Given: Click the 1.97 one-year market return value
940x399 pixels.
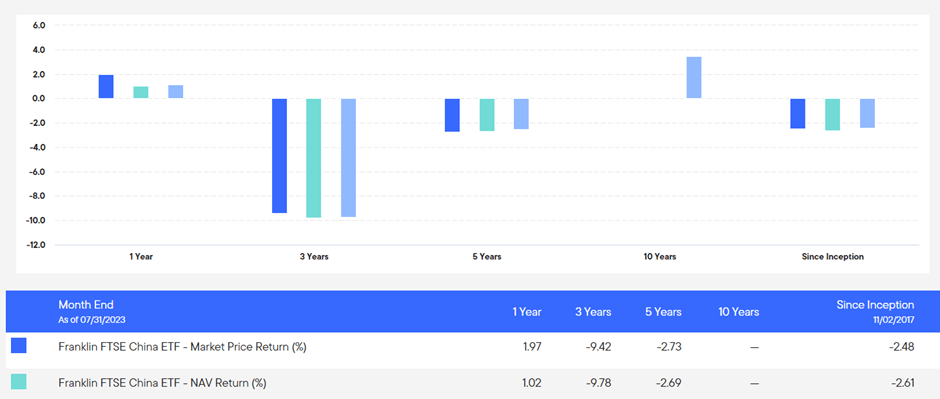Looking at the screenshot, I should point(531,347).
